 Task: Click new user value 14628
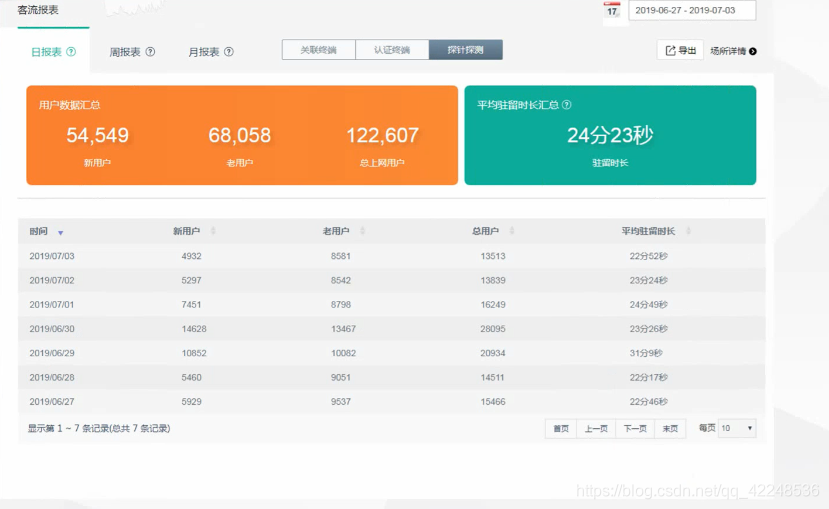194,329
